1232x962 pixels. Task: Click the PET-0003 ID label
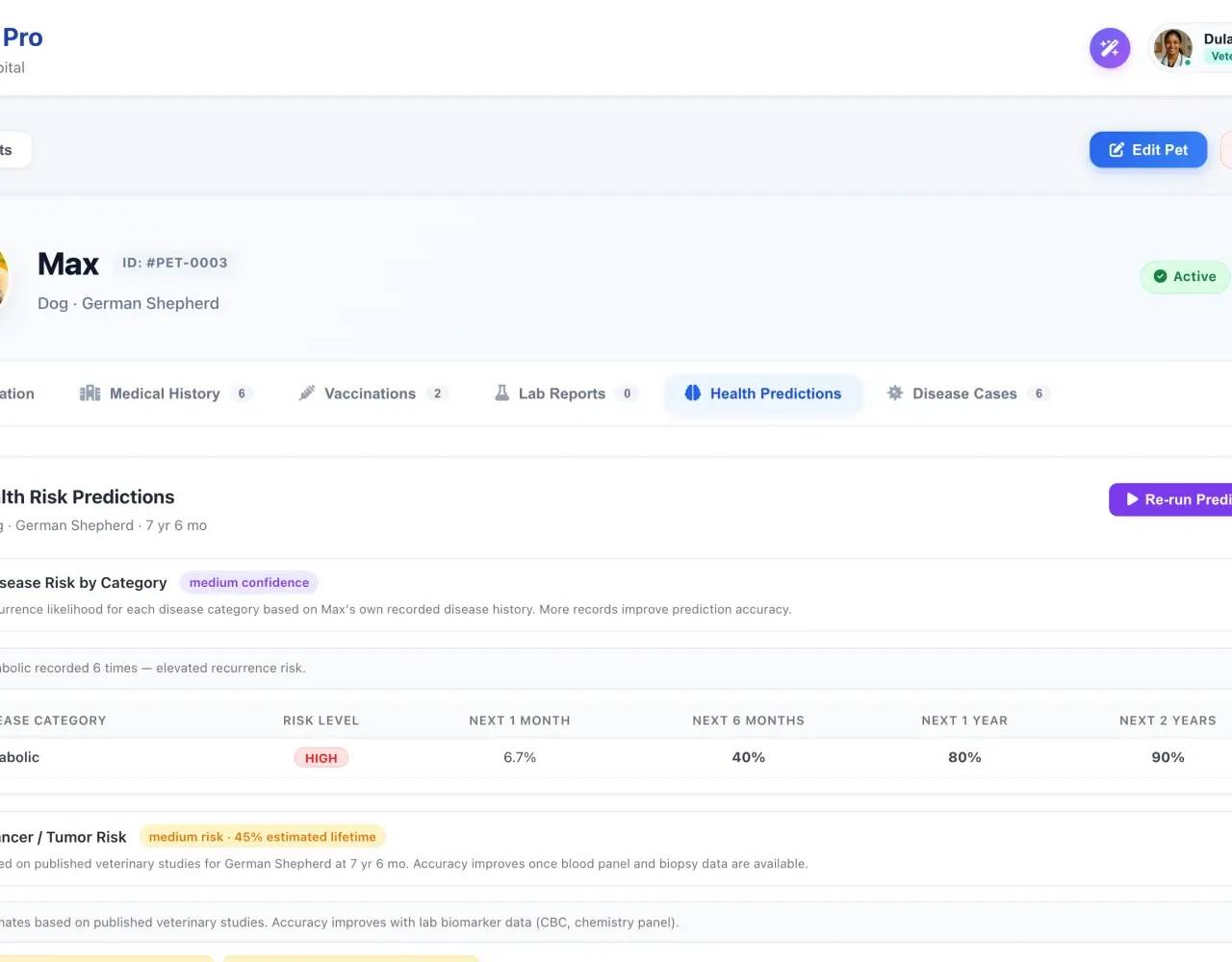175,263
